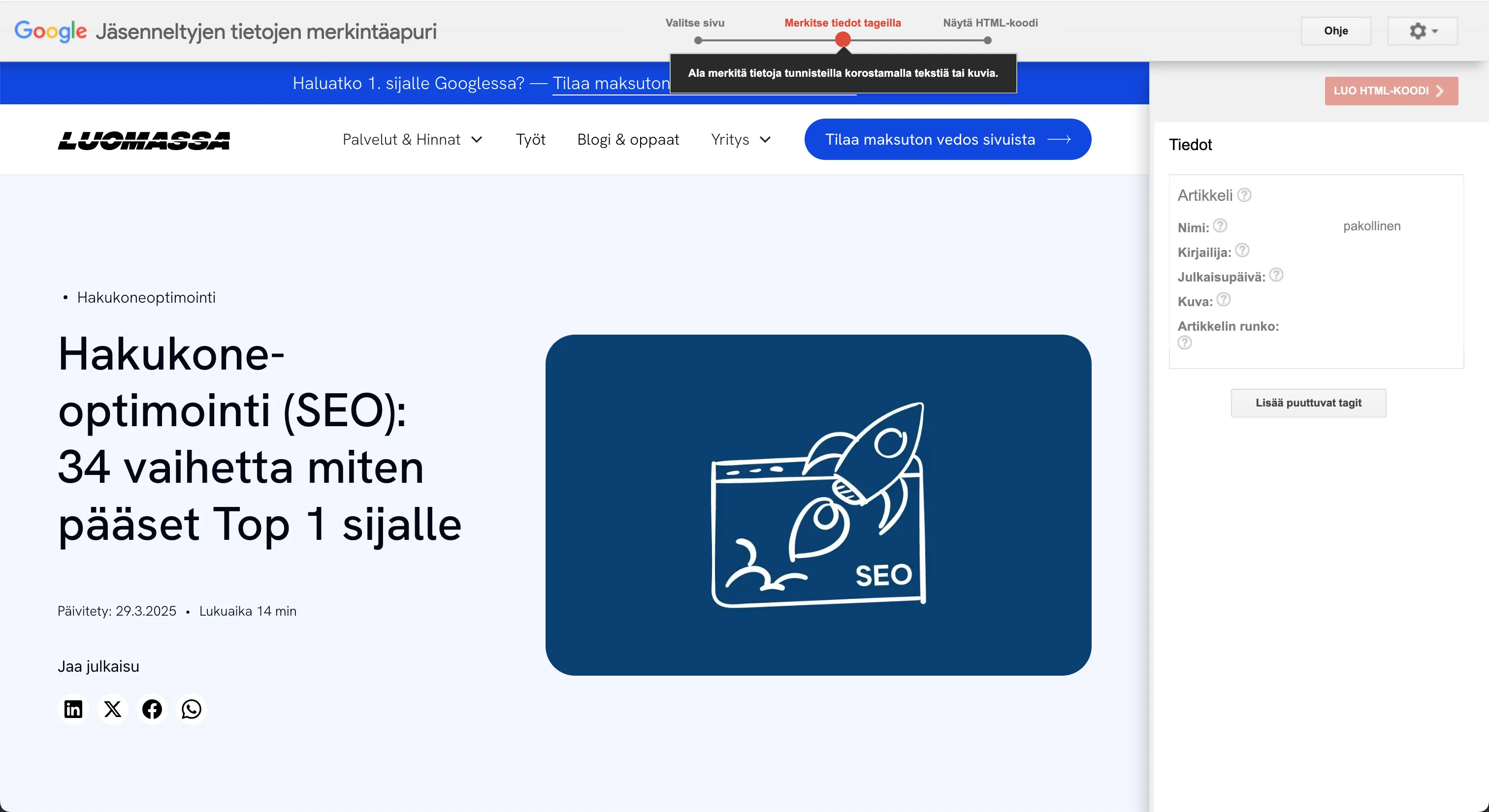1489x812 pixels.
Task: Select the Näytä HTML-koodi step
Action: [990, 23]
